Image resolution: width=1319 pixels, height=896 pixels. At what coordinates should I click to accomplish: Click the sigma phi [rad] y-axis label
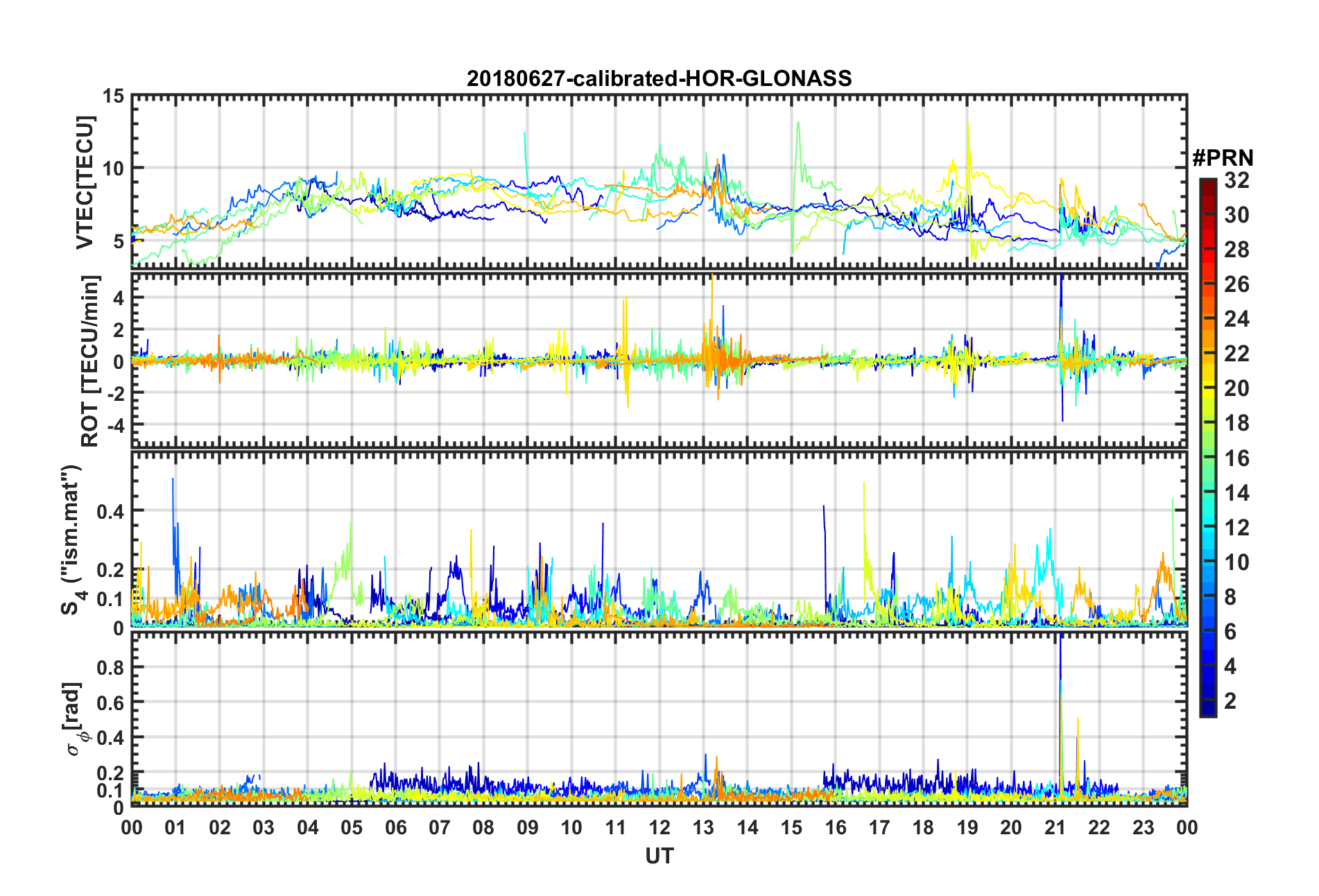(x=74, y=719)
